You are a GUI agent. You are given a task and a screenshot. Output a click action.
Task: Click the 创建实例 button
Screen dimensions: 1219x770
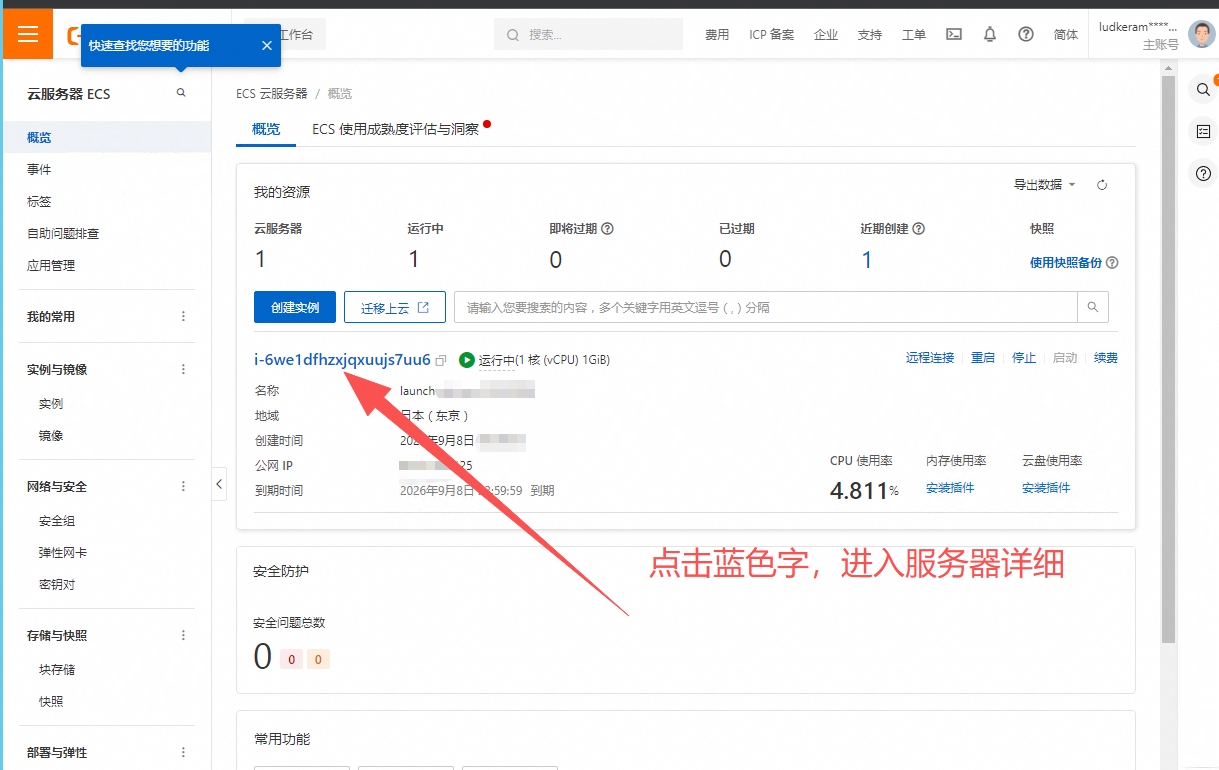[x=295, y=307]
